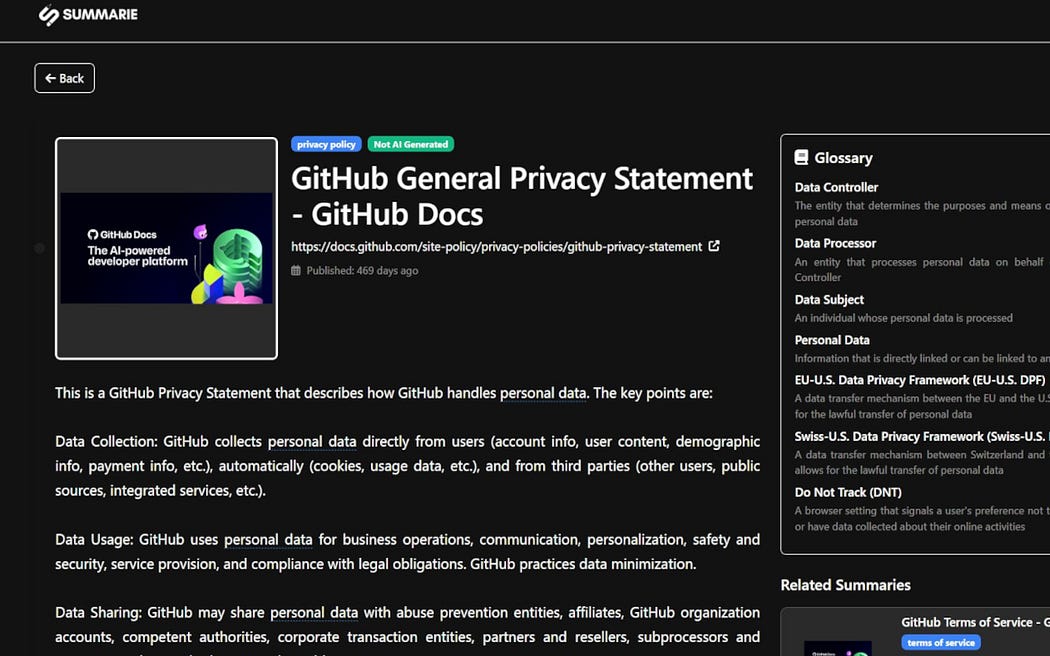Open the GitHub Terms of Service related summary

coord(976,623)
